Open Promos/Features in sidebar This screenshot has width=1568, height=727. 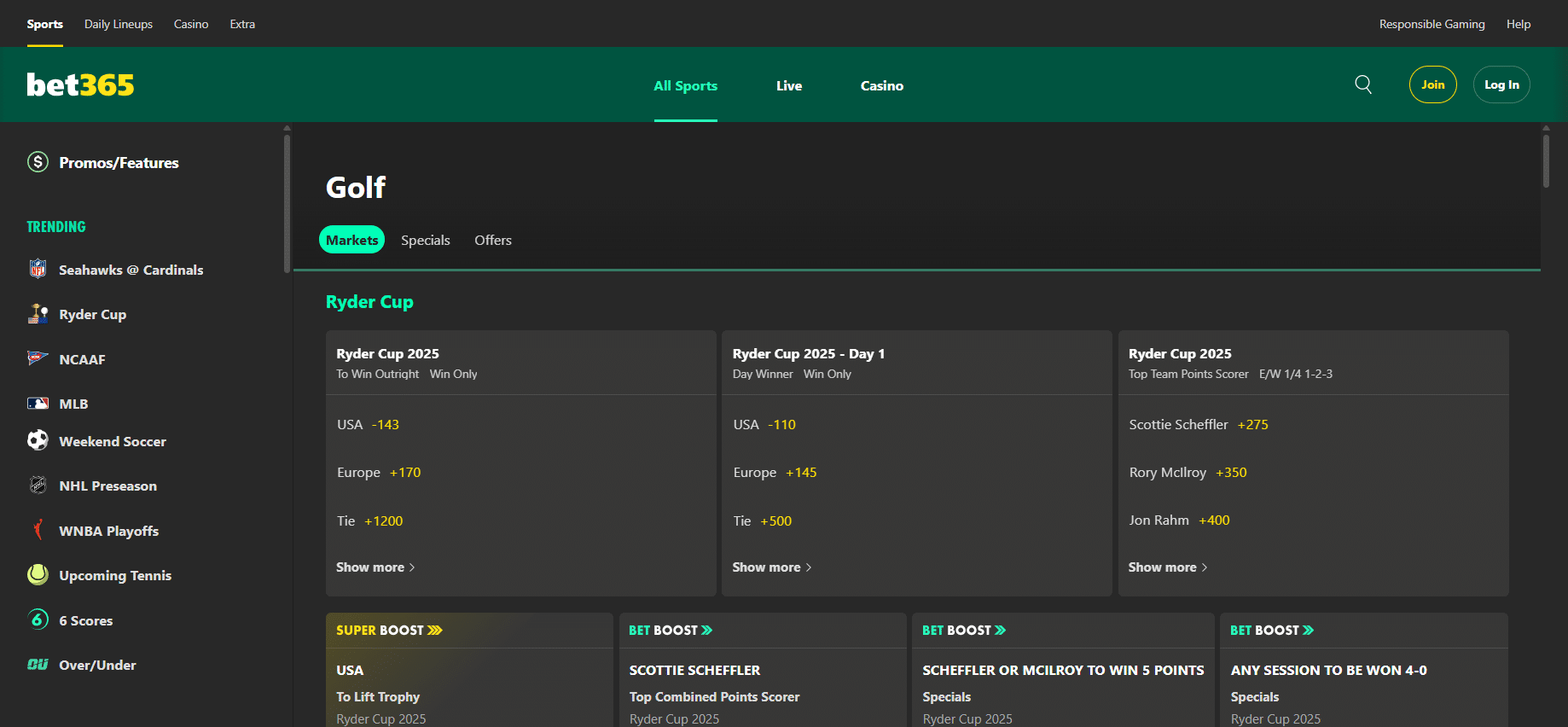pyautogui.click(x=119, y=163)
